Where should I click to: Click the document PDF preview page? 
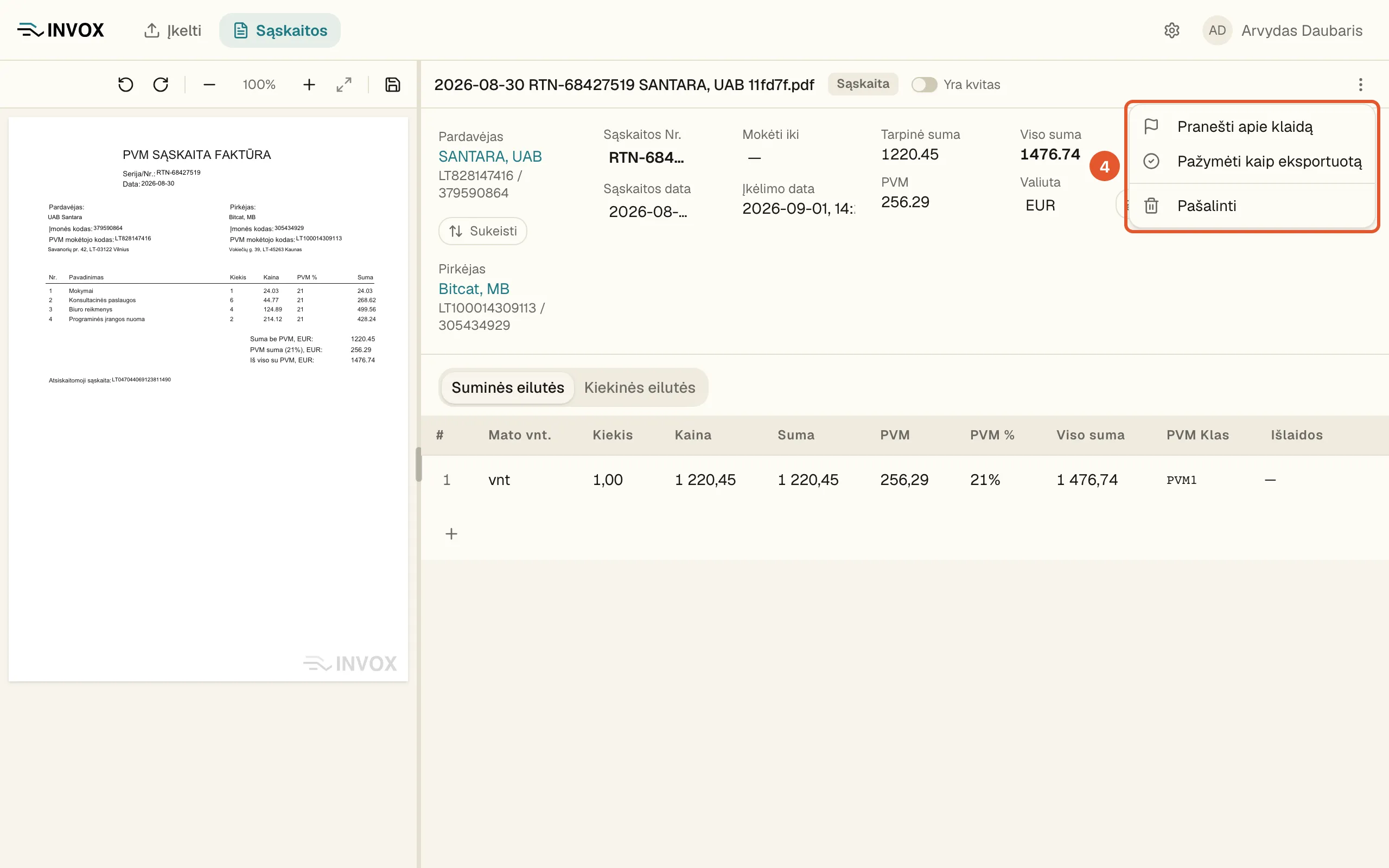click(x=208, y=400)
